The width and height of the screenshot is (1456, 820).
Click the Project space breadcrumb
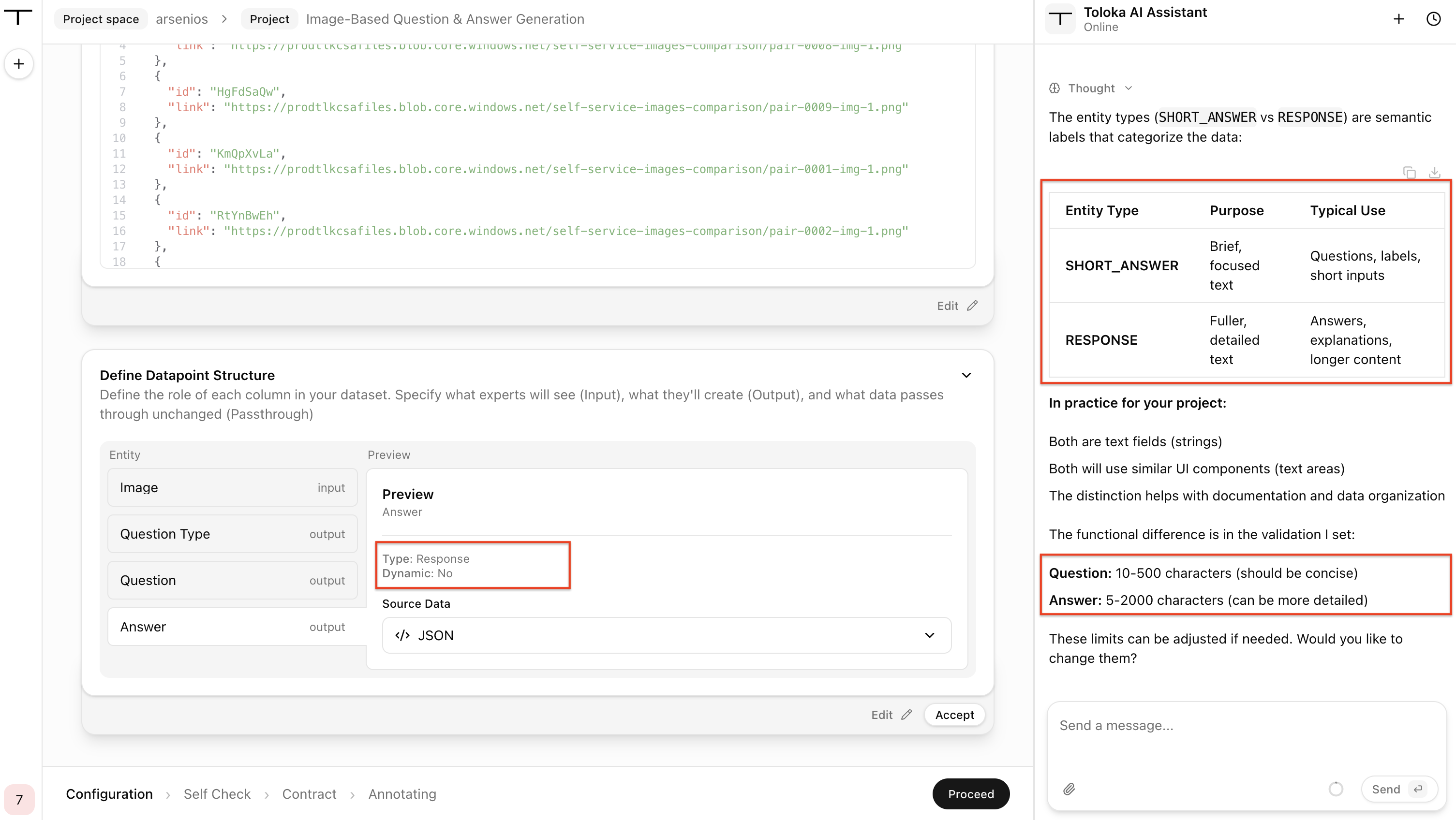pyautogui.click(x=101, y=19)
